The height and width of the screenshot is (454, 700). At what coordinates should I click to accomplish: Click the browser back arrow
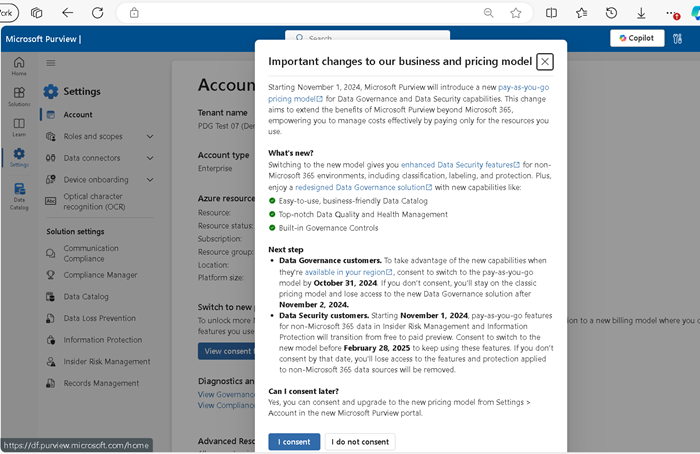tap(67, 13)
